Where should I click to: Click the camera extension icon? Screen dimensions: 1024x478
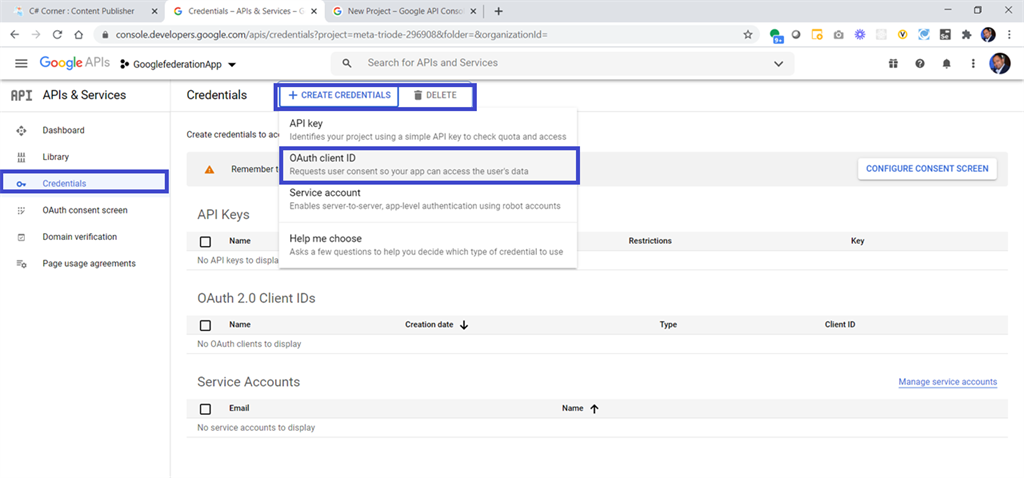[838, 35]
